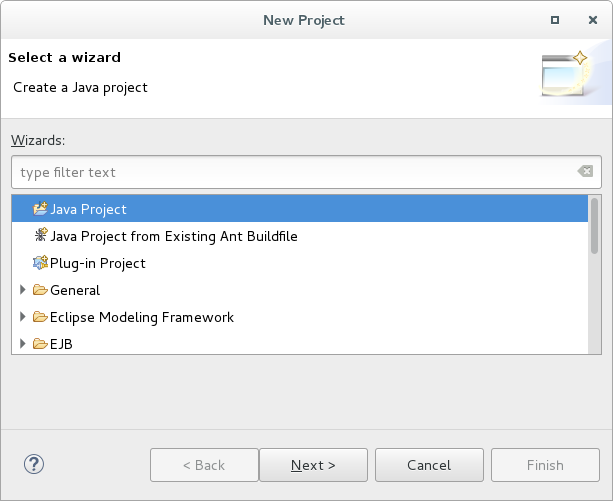Close the New Project dialog
613x501 pixels.
(593, 20)
